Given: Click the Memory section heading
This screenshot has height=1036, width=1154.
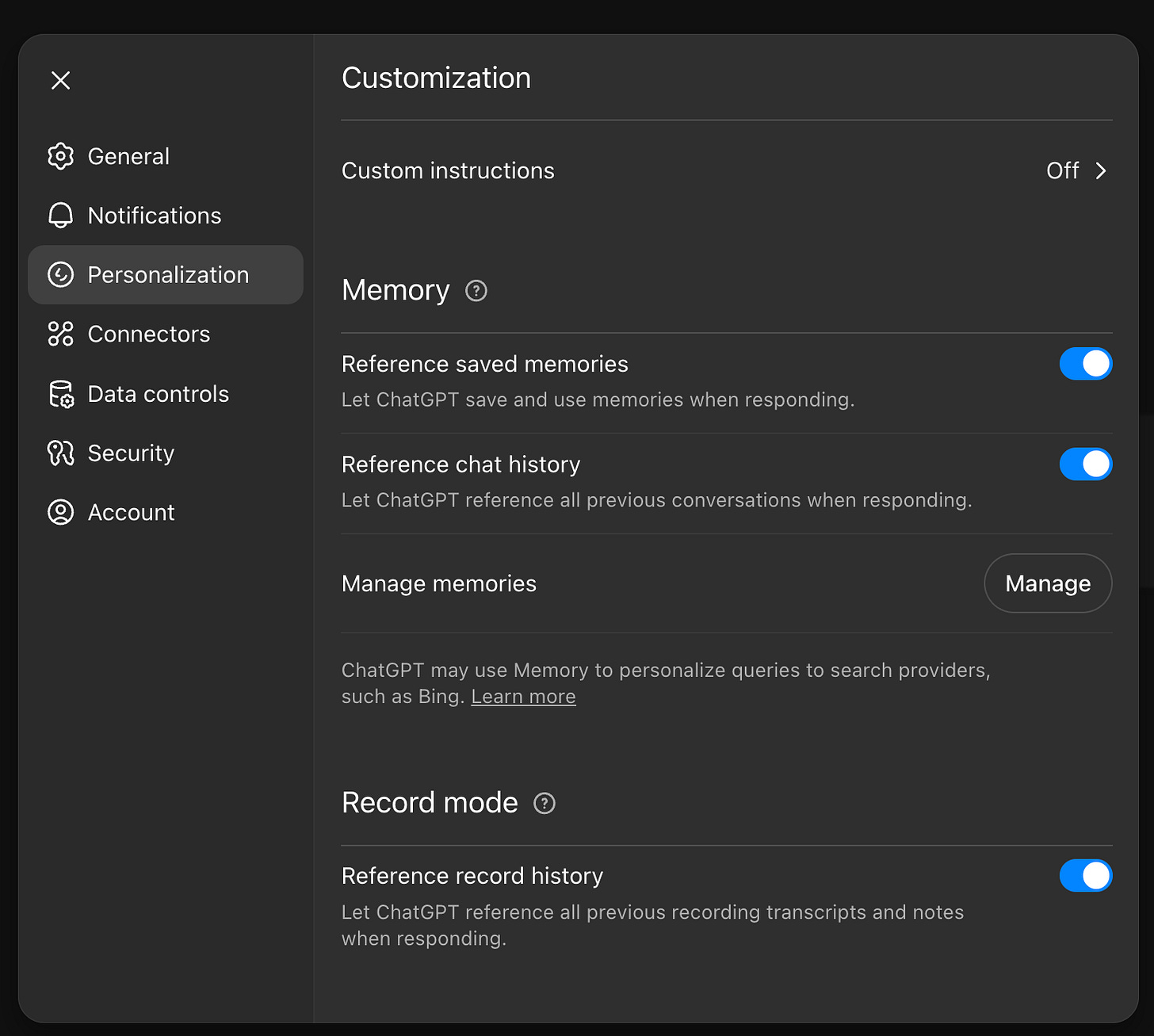Looking at the screenshot, I should coord(395,291).
